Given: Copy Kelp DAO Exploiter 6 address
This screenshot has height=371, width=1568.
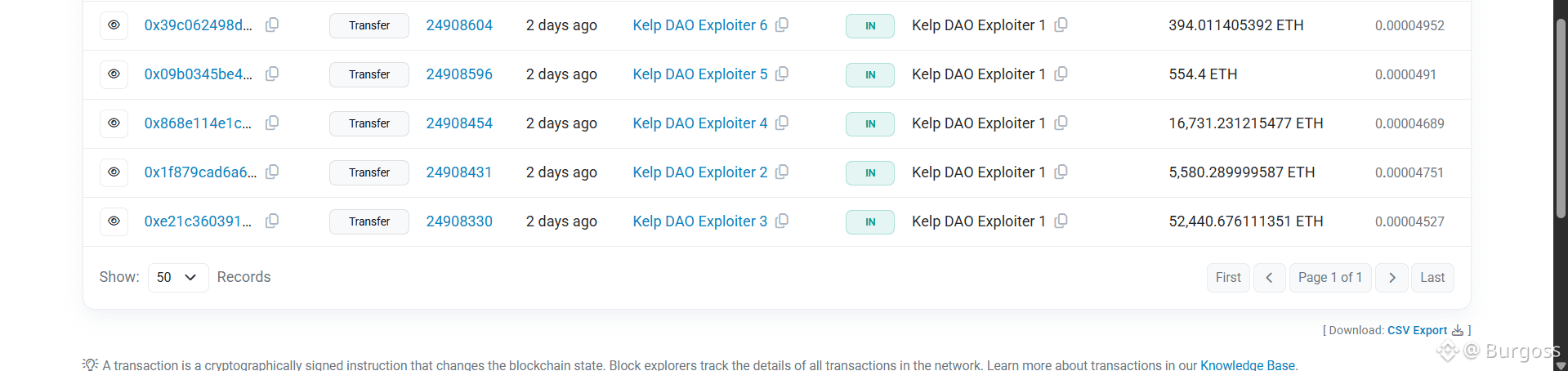Looking at the screenshot, I should (x=782, y=25).
